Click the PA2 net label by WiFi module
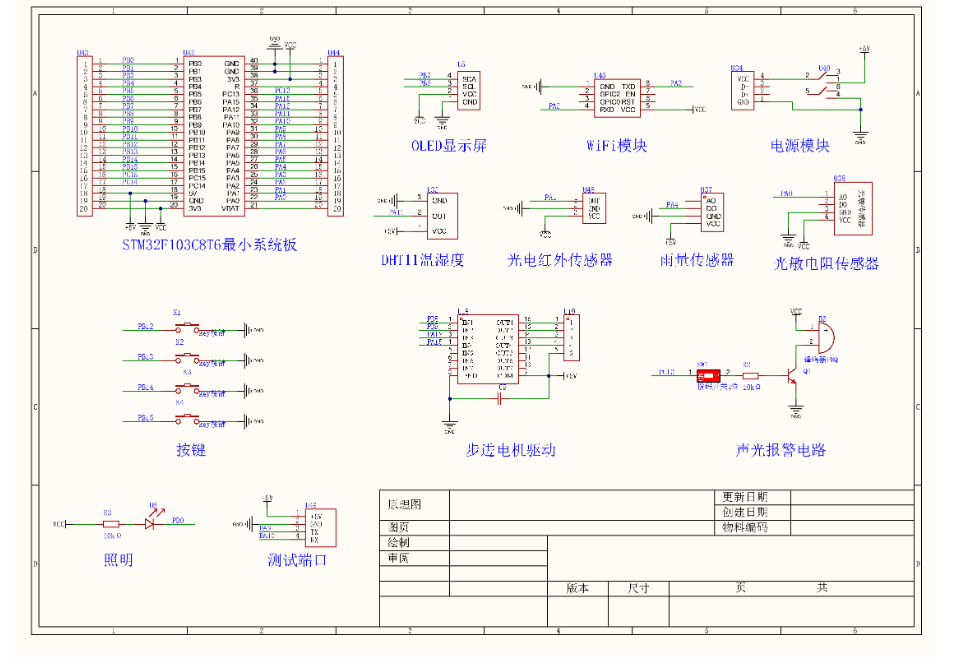 (554, 106)
